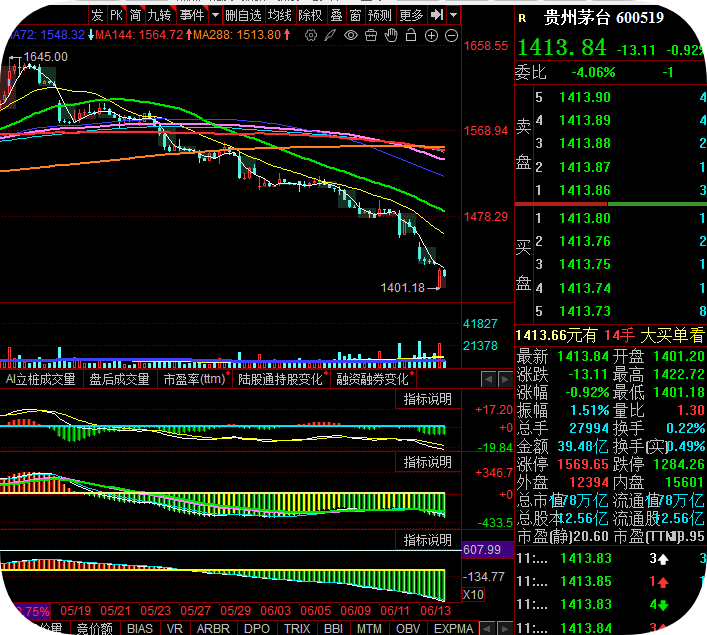Select the VR indicator tab
Viewport: 707px width, 635px height.
[x=175, y=628]
